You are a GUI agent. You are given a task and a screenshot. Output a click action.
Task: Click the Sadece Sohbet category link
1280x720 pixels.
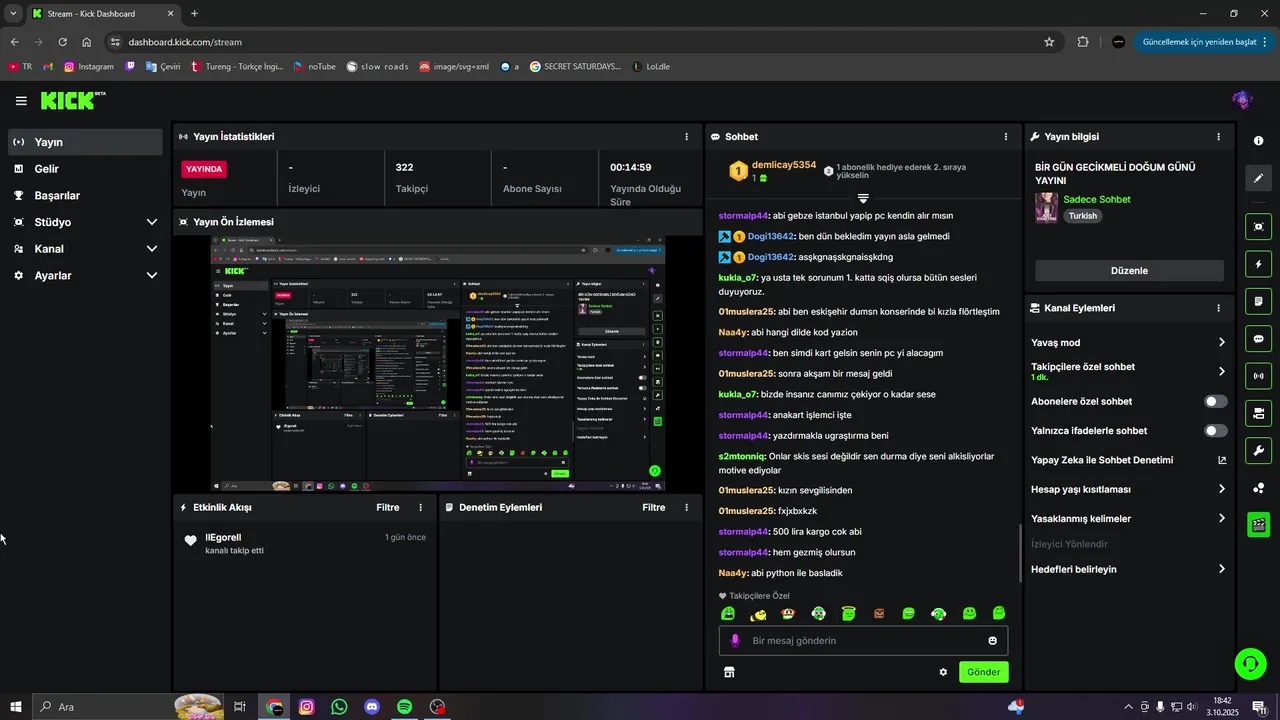[1097, 200]
